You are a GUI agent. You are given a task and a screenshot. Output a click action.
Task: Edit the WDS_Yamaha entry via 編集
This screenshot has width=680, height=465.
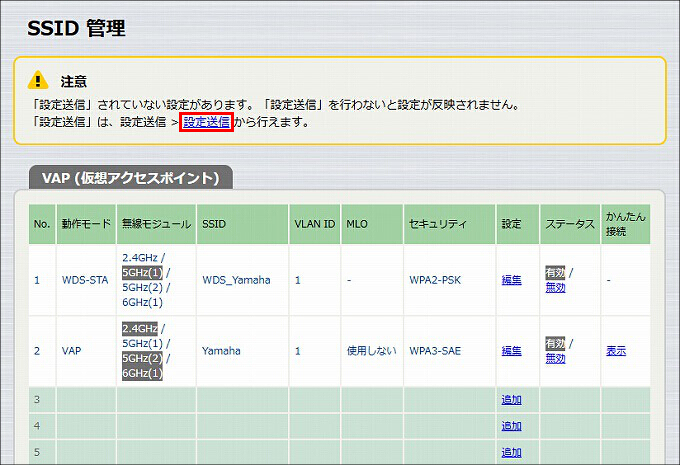tap(511, 280)
